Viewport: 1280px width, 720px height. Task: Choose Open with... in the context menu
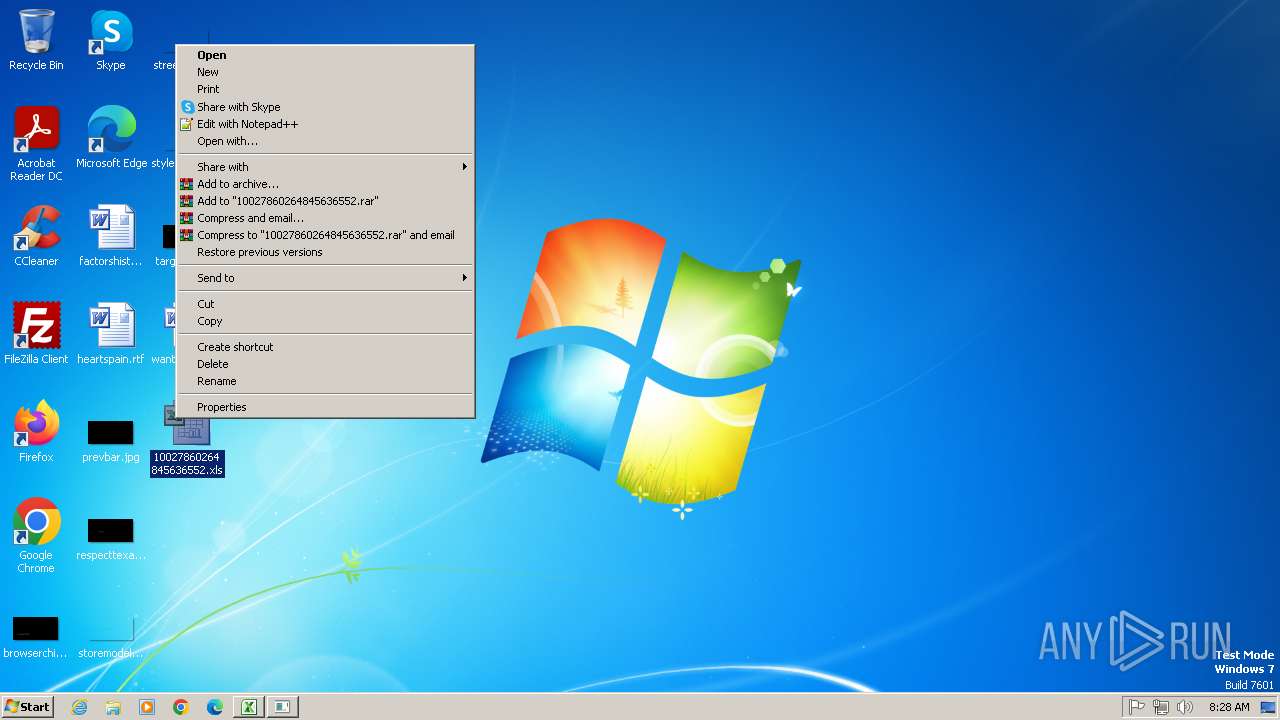pyautogui.click(x=325, y=141)
